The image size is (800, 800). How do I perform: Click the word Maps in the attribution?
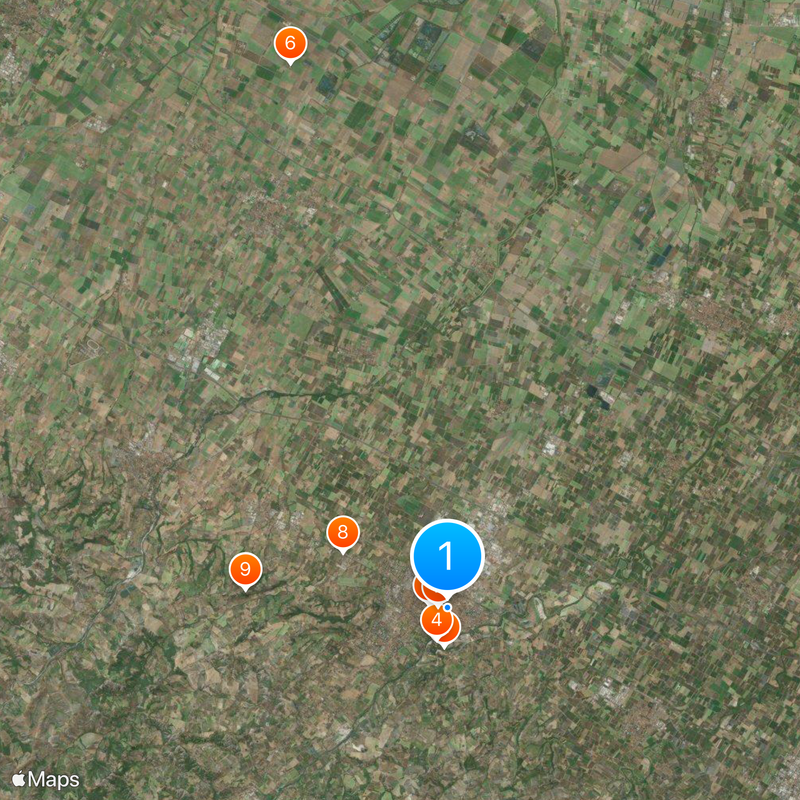point(54,780)
